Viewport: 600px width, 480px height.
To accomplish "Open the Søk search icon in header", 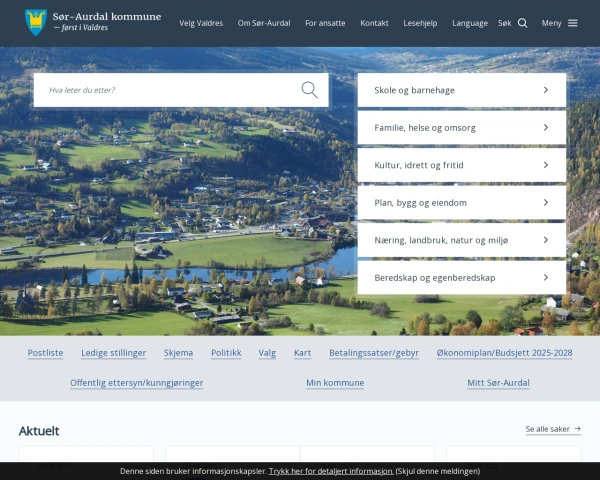I will click(522, 23).
